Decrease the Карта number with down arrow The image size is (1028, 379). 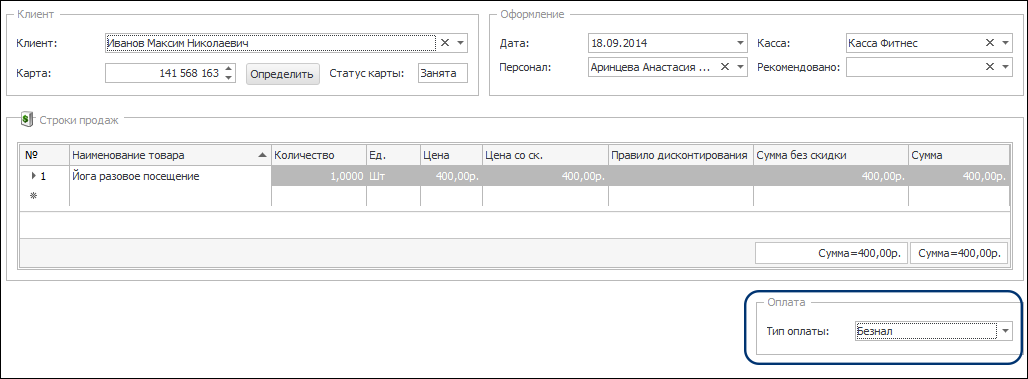pos(228,78)
